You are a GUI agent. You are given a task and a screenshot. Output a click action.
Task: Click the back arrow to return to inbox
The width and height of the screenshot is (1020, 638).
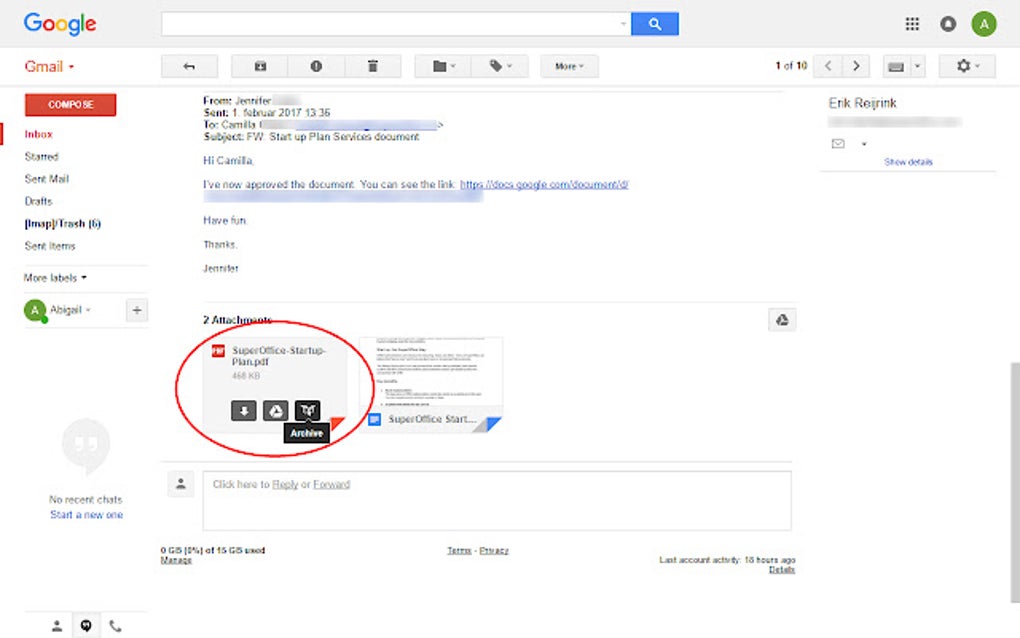click(188, 66)
